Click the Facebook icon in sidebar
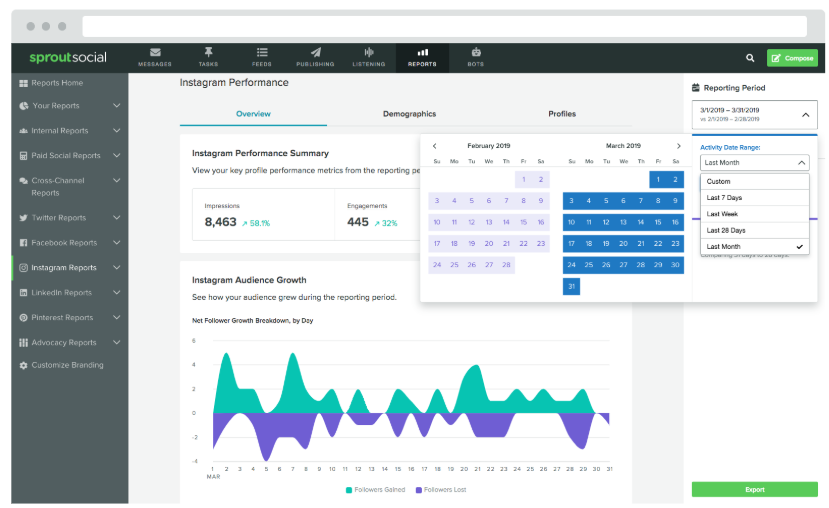 [23, 243]
